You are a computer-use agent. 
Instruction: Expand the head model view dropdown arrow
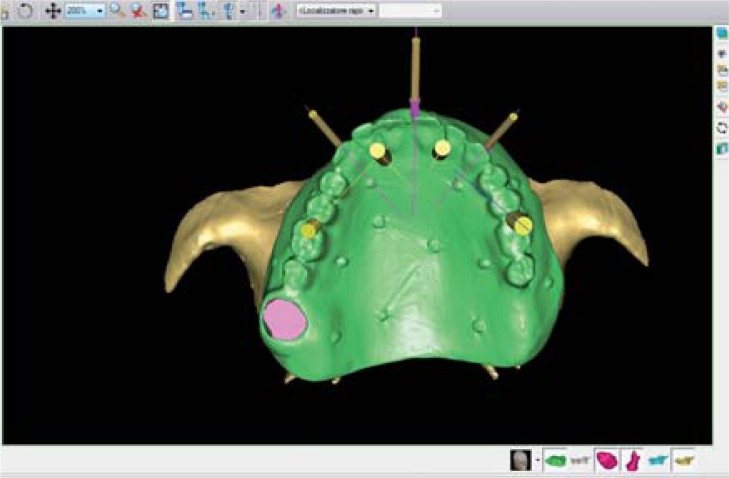[x=538, y=461]
